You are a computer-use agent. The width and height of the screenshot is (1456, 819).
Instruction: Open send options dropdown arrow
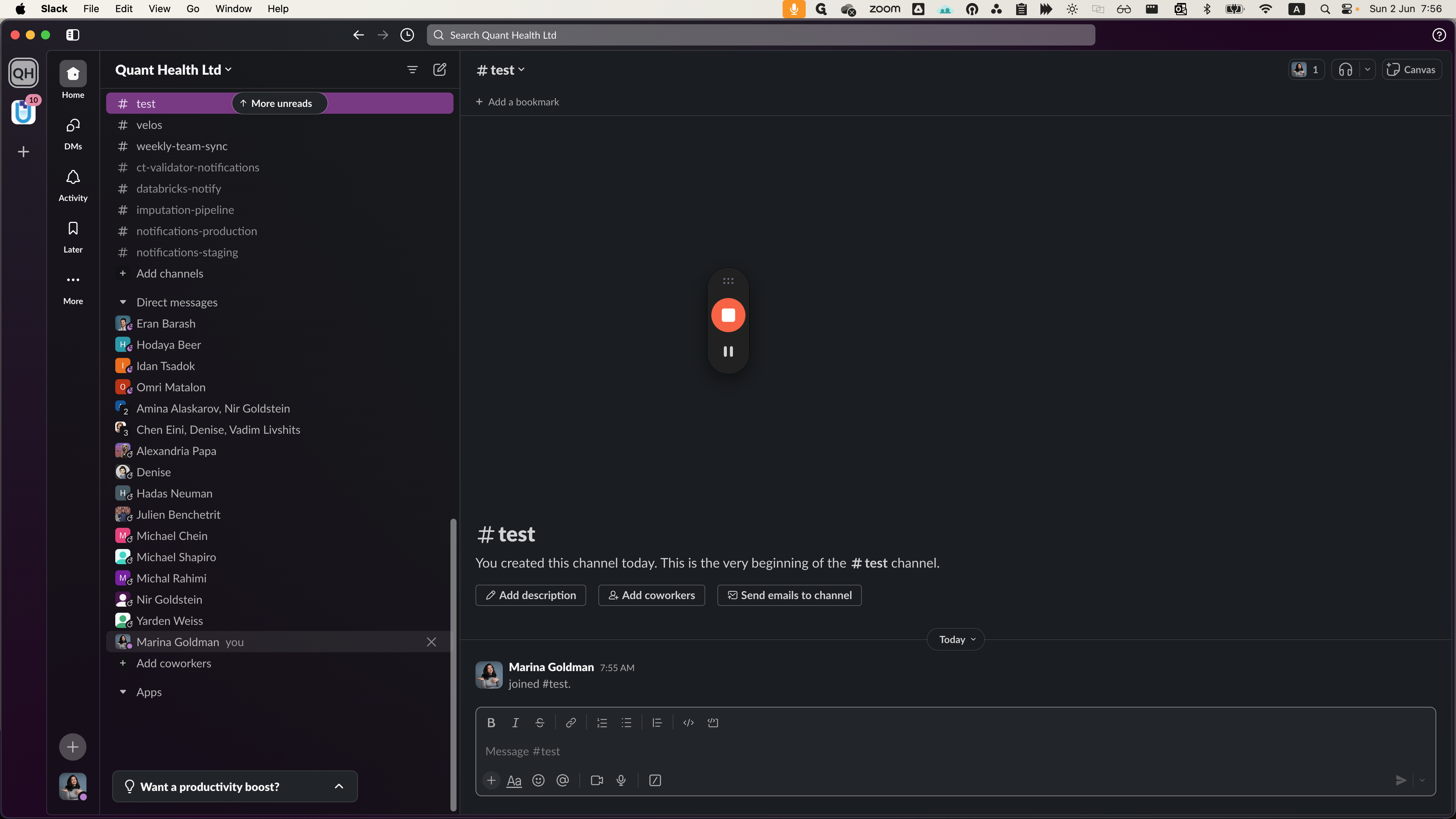click(1422, 781)
